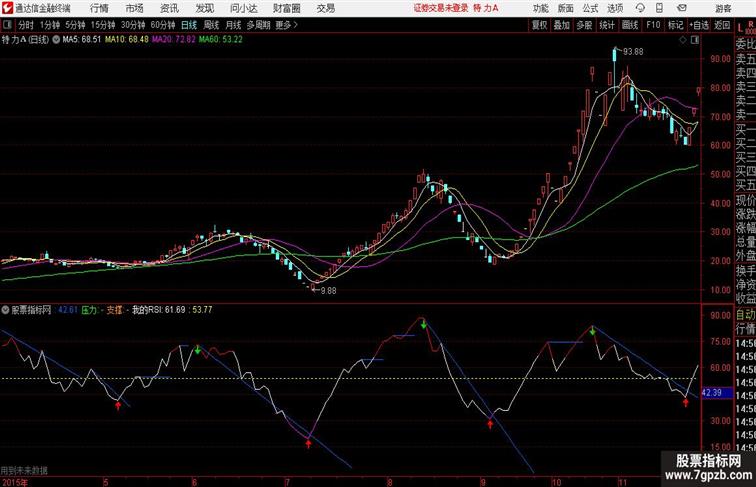Open the customer service headset icon
The height and width of the screenshot is (487, 756).
[x=640, y=8]
